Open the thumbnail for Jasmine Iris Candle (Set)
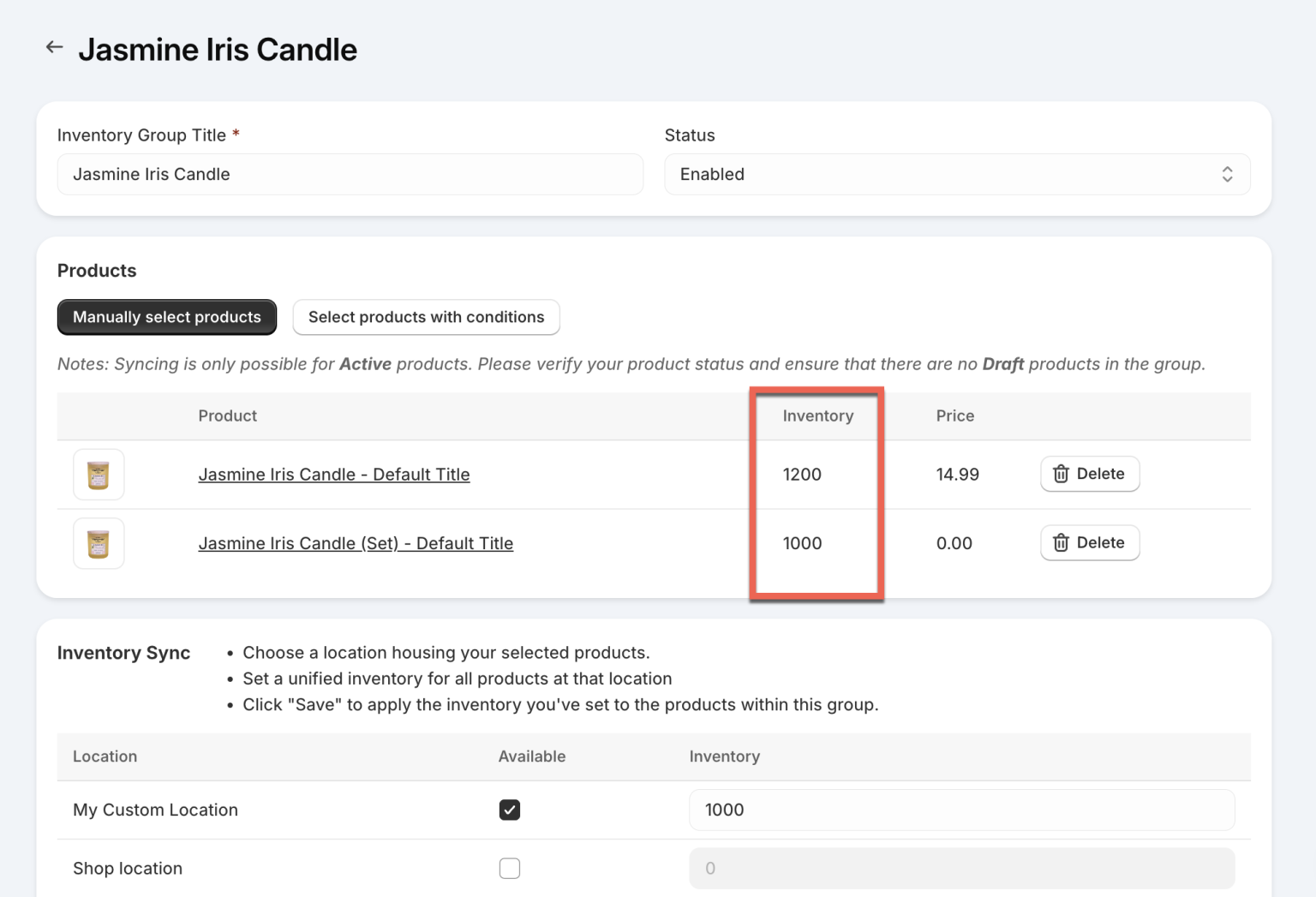The height and width of the screenshot is (897, 1316). pyautogui.click(x=98, y=543)
